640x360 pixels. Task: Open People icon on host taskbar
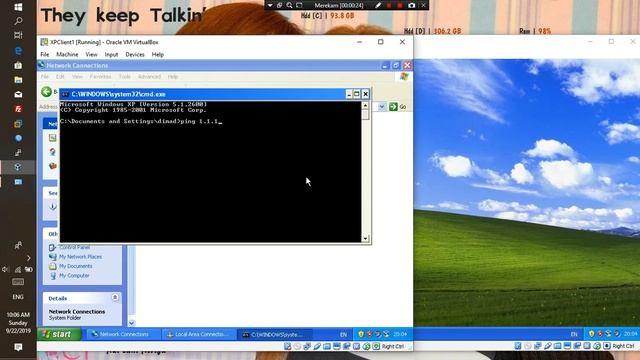coord(18,245)
